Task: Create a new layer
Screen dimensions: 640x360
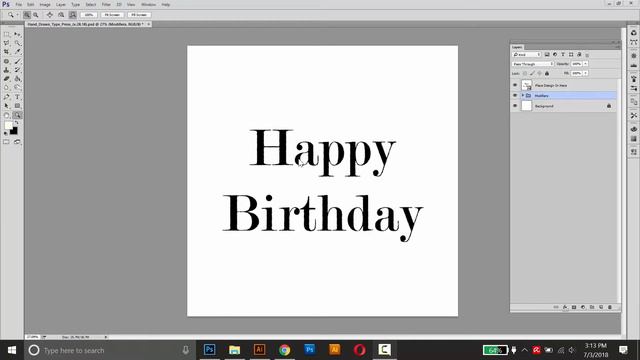Action: tap(601, 307)
